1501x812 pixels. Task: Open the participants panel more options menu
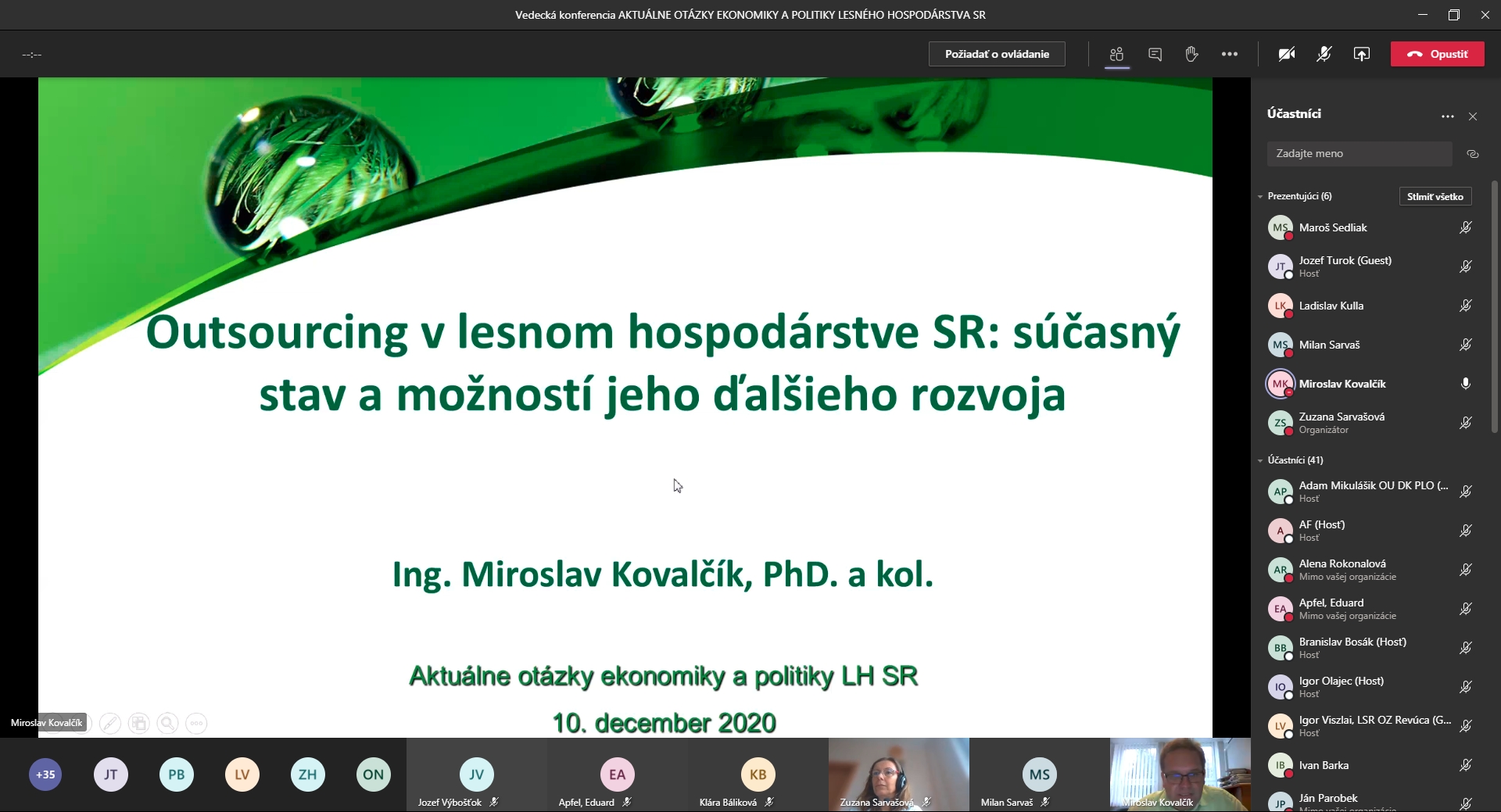tap(1448, 116)
